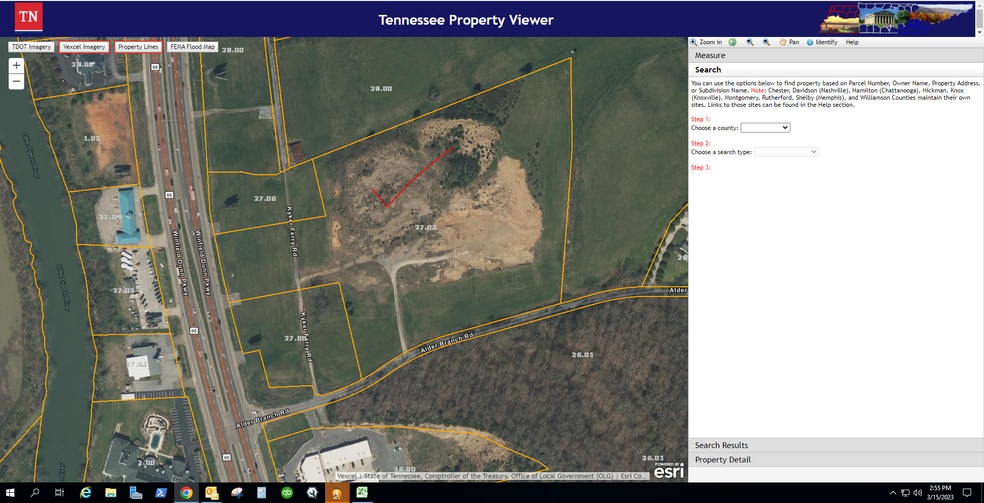The height and width of the screenshot is (503, 984).
Task: Expand the Search Results section
Action: click(x=836, y=445)
